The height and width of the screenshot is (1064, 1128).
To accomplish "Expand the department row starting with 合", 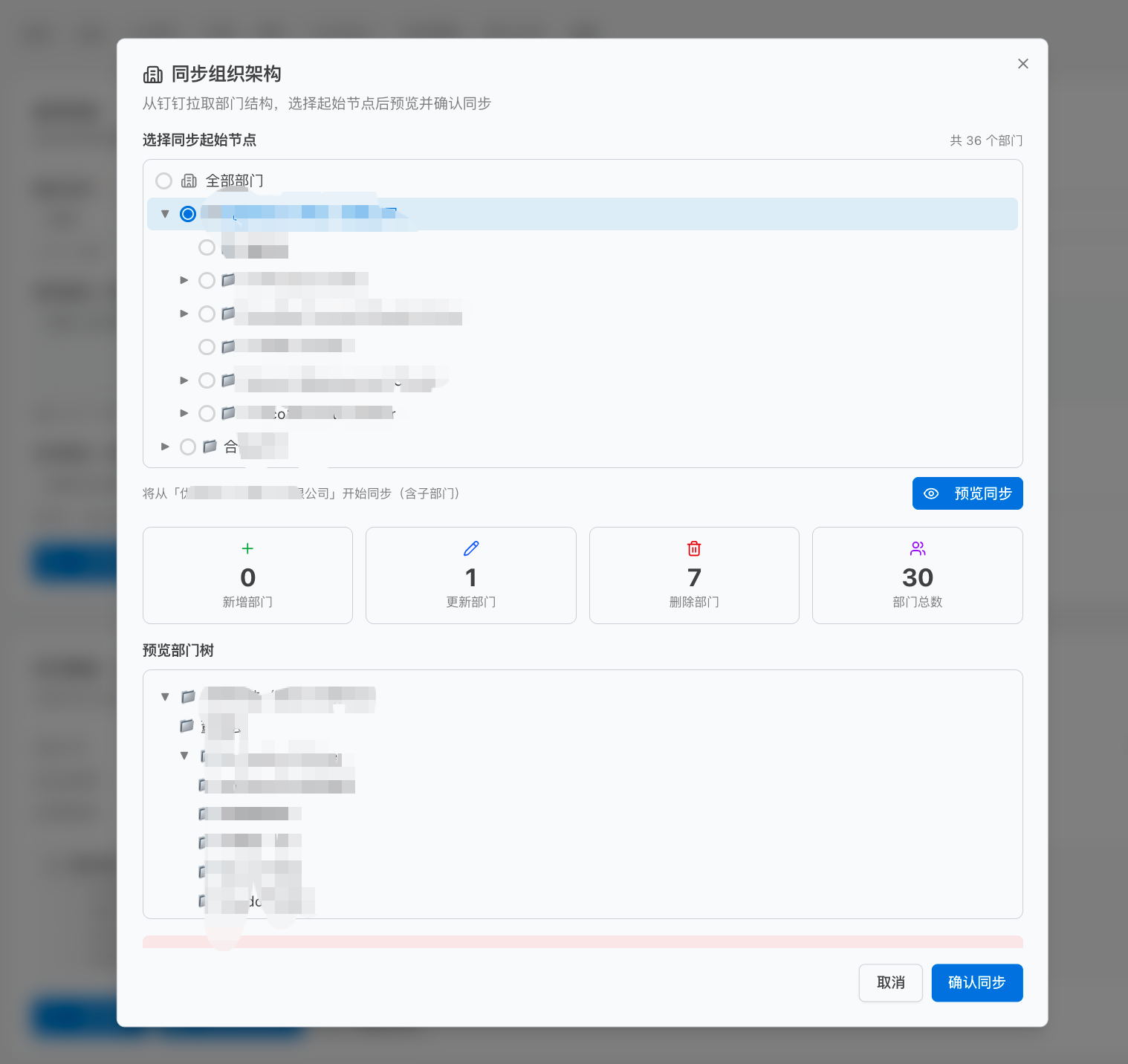I will pos(165,447).
